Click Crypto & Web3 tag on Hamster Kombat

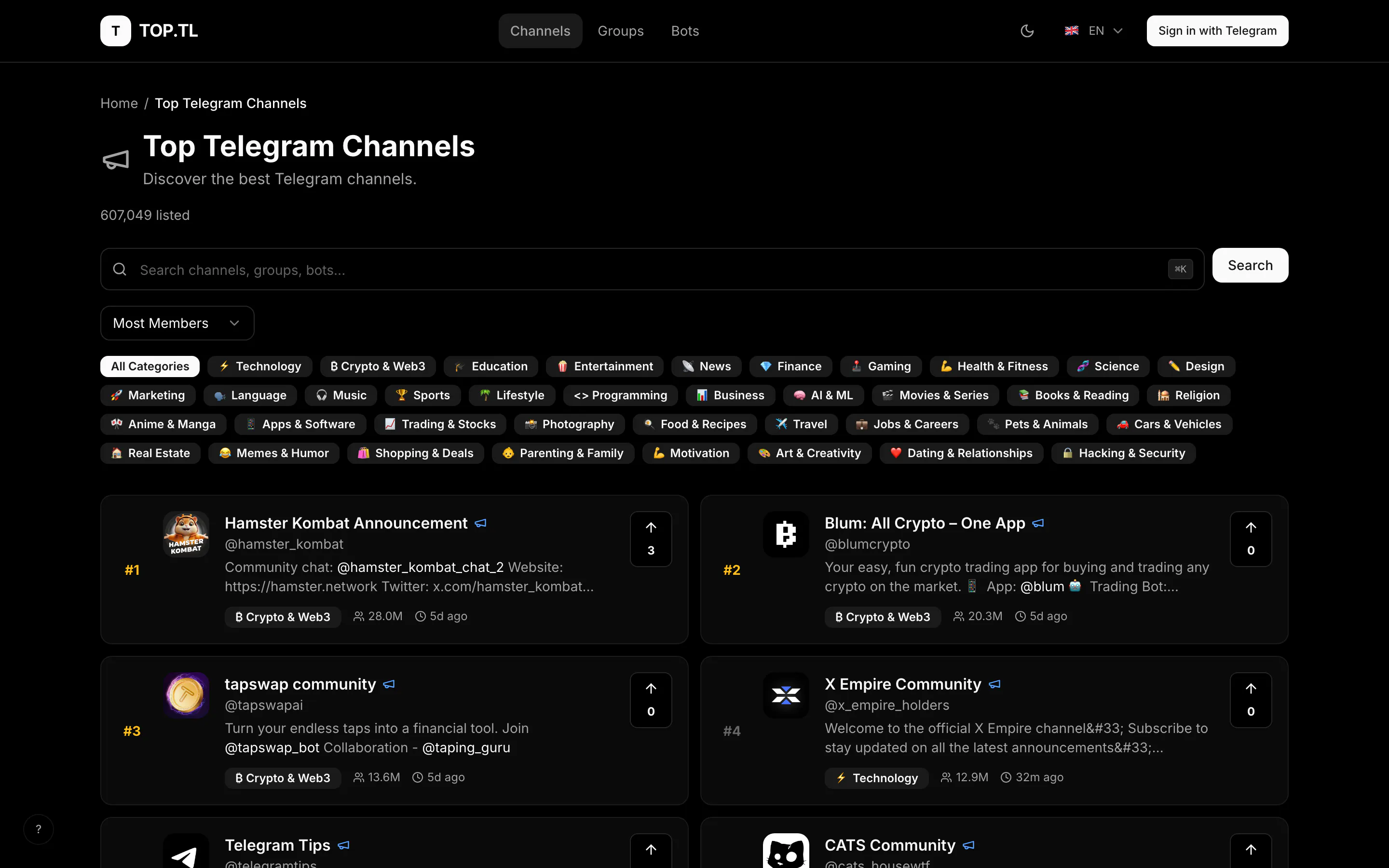point(283,617)
